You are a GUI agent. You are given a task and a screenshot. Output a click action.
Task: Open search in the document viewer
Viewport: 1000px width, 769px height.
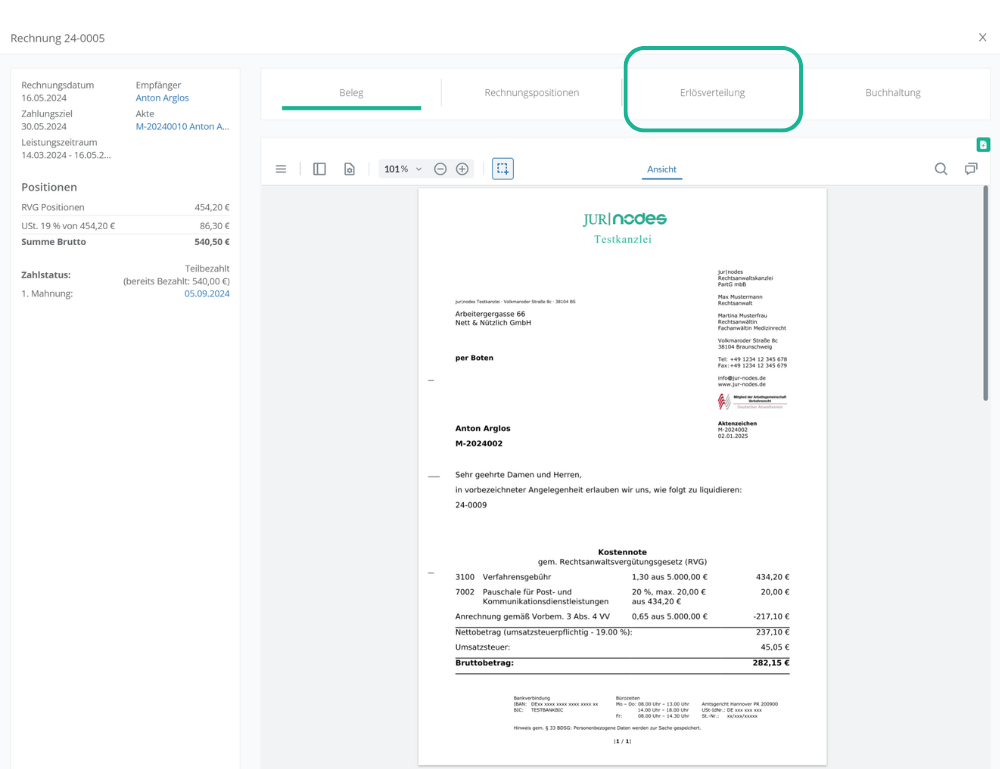click(941, 169)
